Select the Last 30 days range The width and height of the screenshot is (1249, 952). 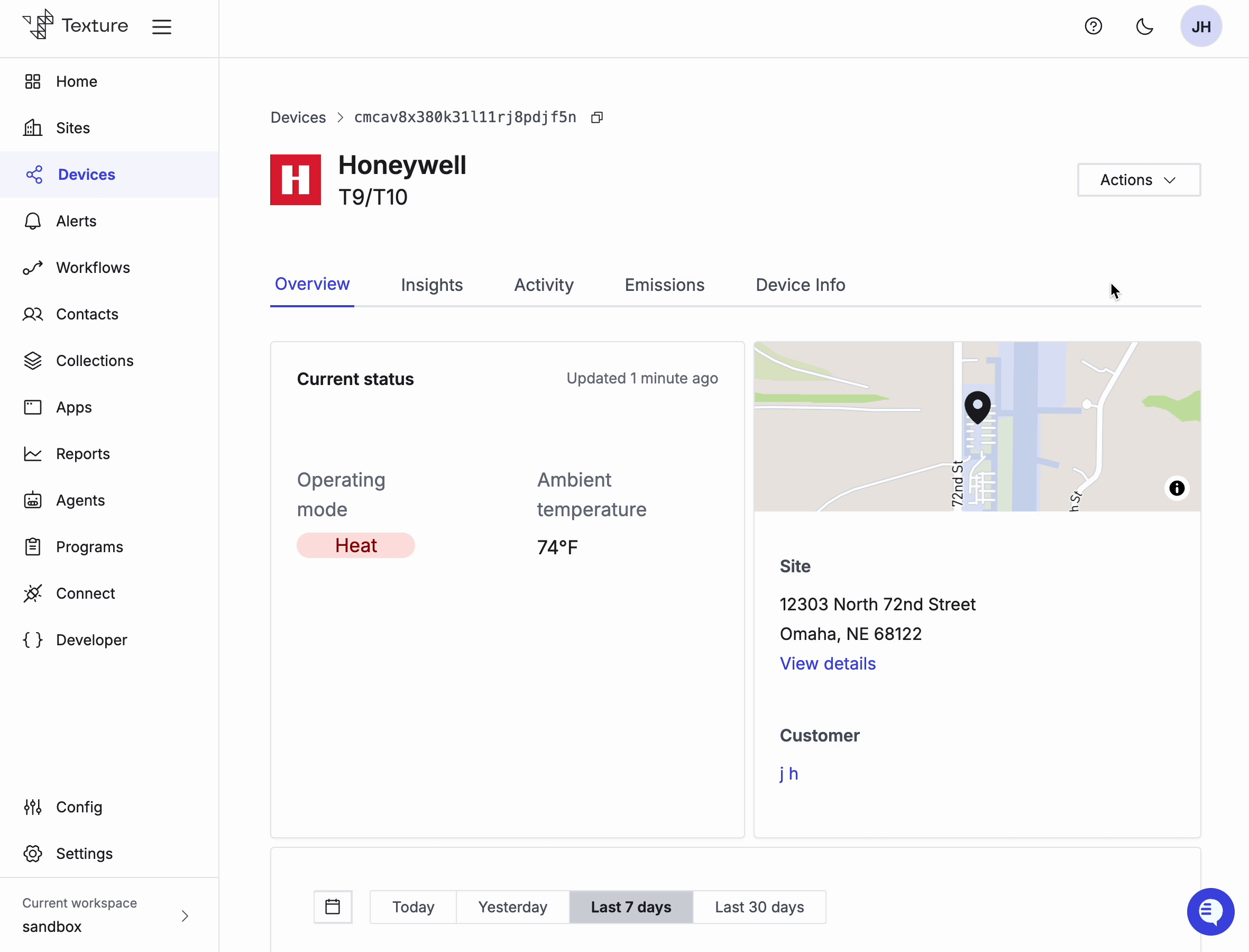tap(759, 907)
